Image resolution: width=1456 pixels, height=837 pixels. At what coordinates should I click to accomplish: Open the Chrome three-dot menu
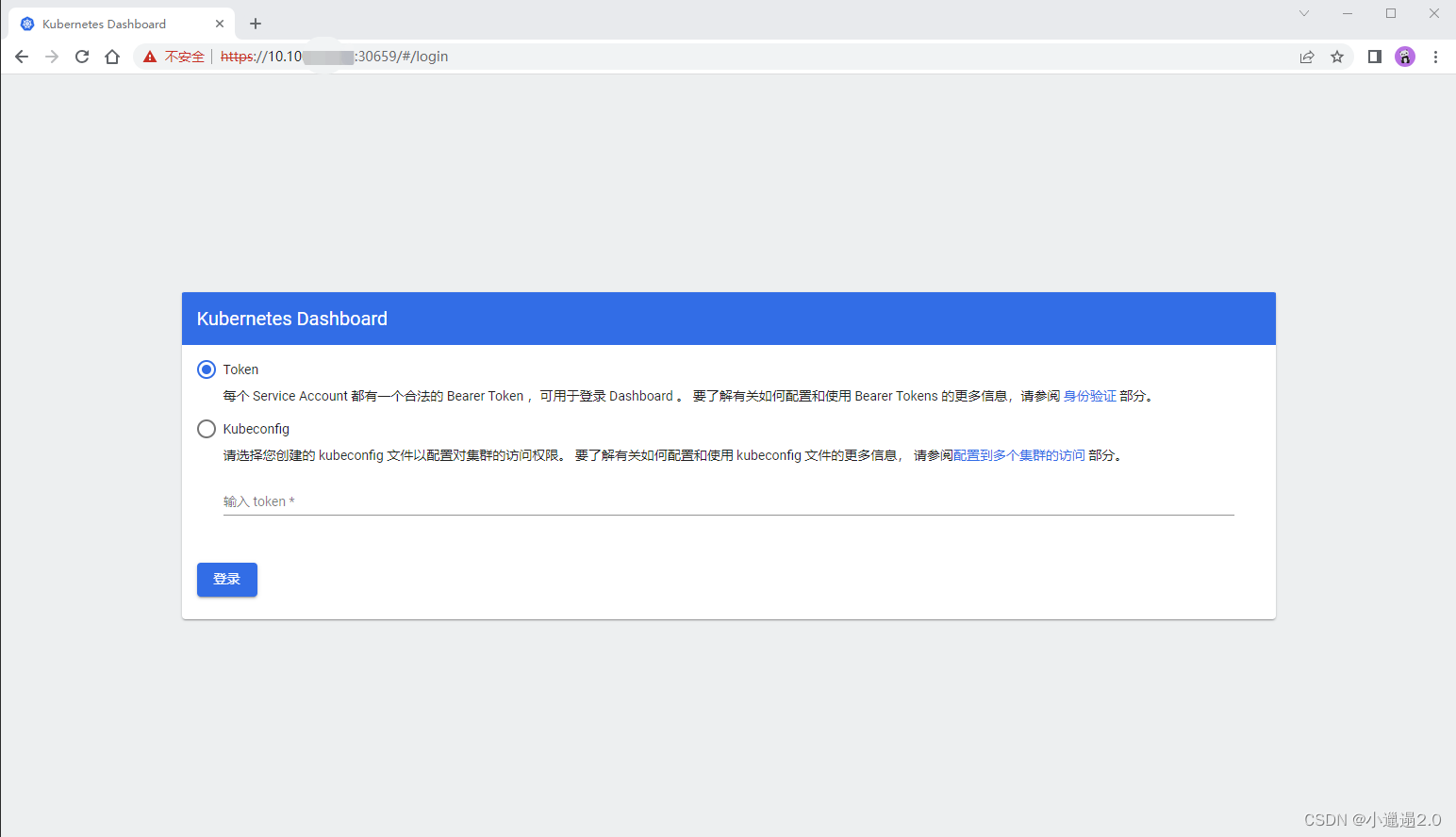click(x=1435, y=57)
